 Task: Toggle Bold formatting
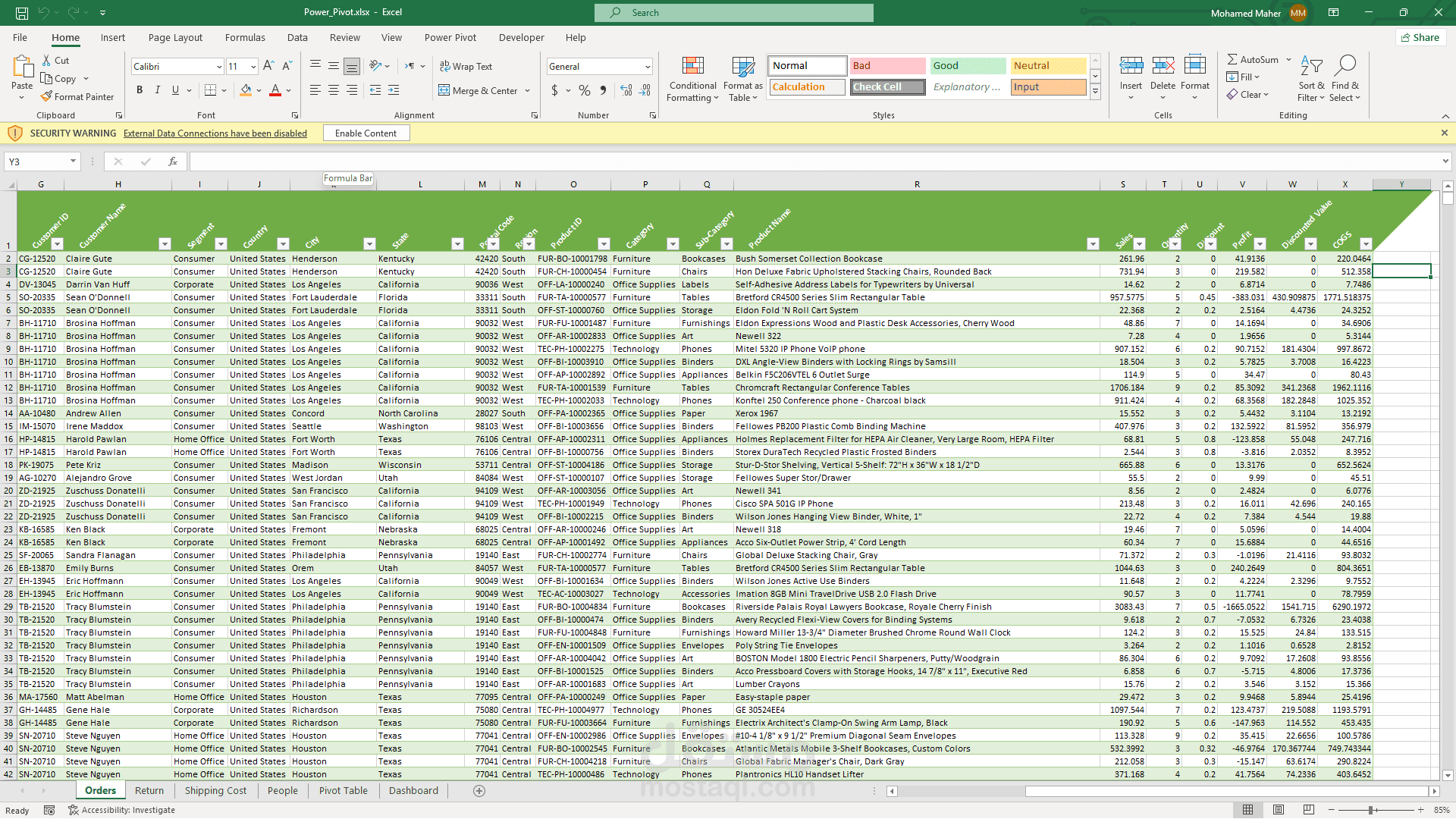(140, 90)
